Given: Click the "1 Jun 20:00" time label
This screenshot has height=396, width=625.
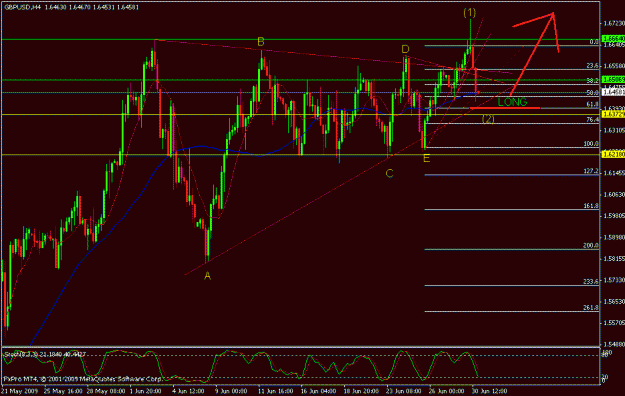Looking at the screenshot, I should coord(146,391).
